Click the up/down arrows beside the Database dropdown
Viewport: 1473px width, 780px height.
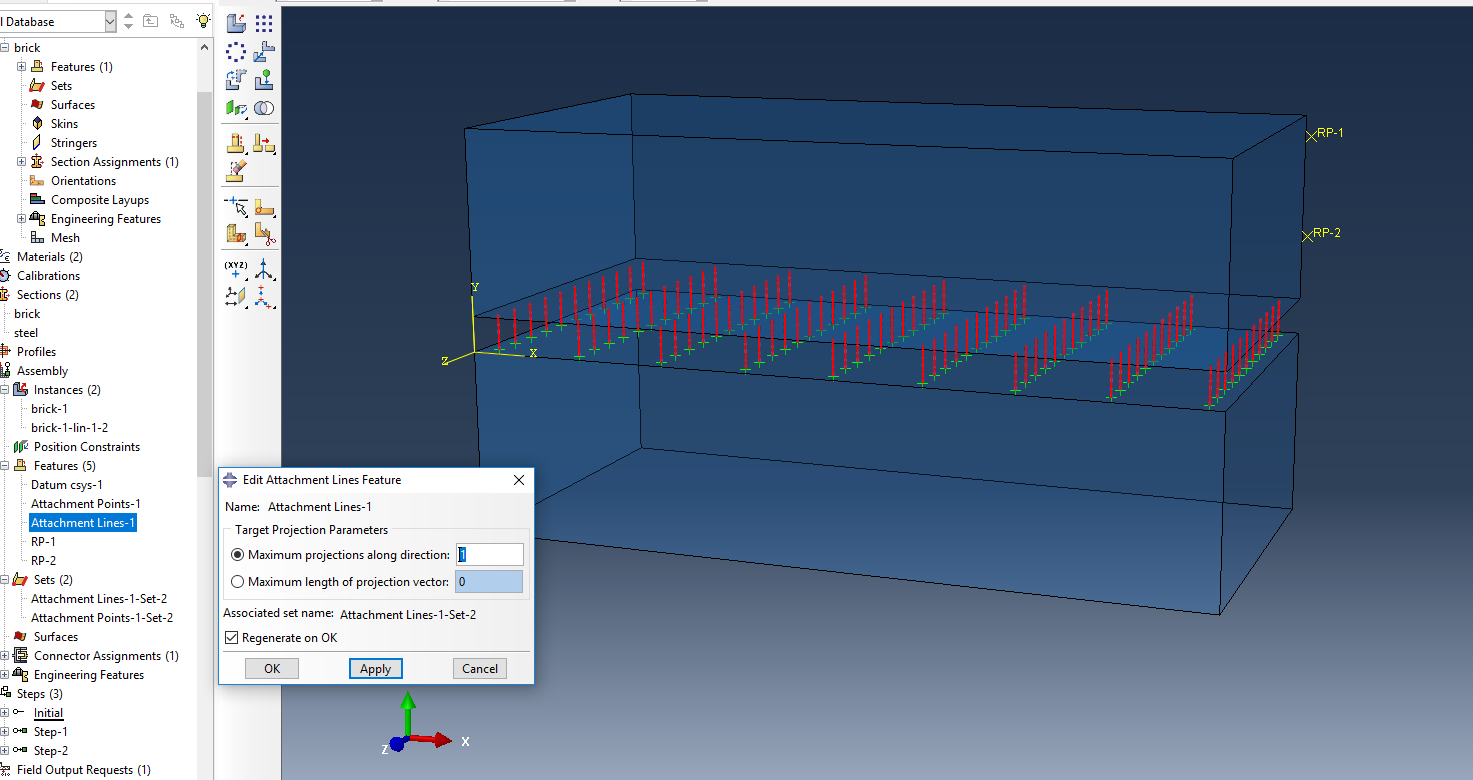point(128,21)
